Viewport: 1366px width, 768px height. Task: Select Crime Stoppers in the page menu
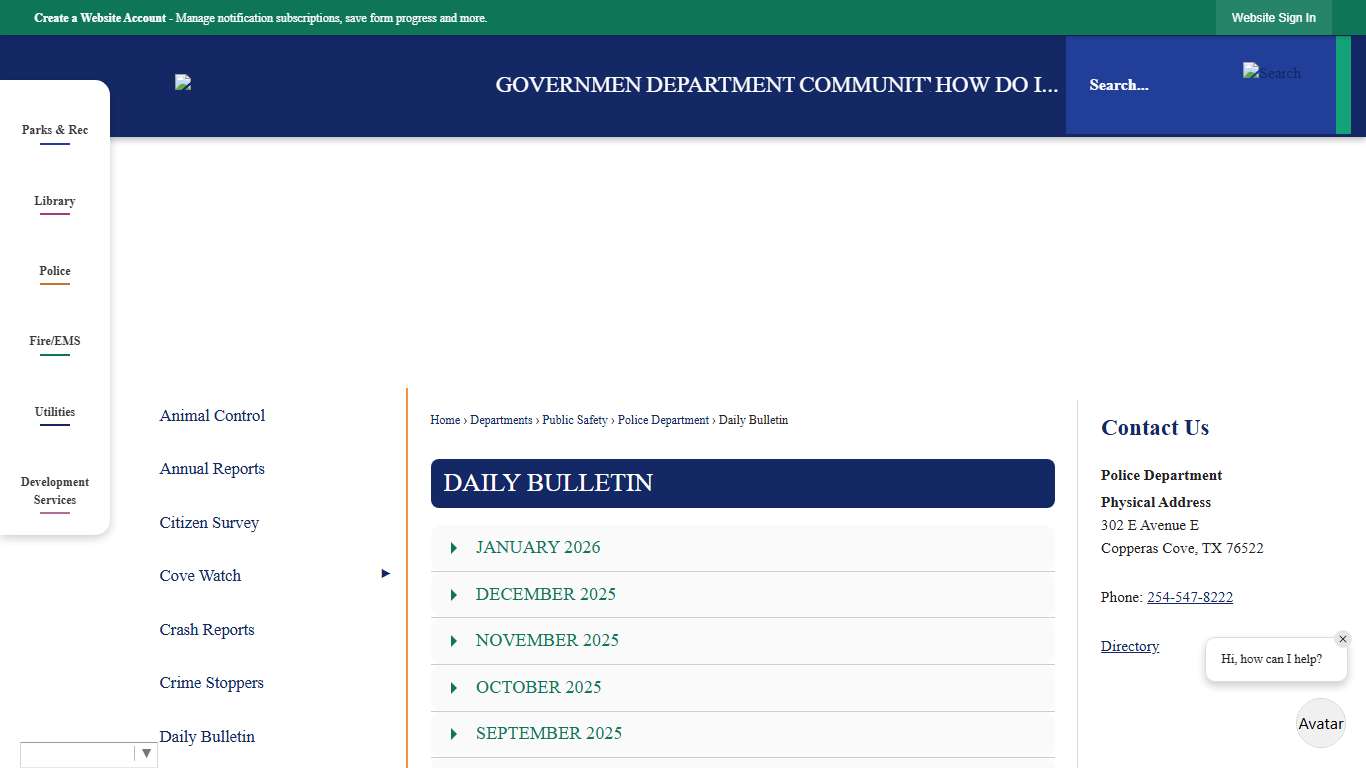pyautogui.click(x=211, y=682)
